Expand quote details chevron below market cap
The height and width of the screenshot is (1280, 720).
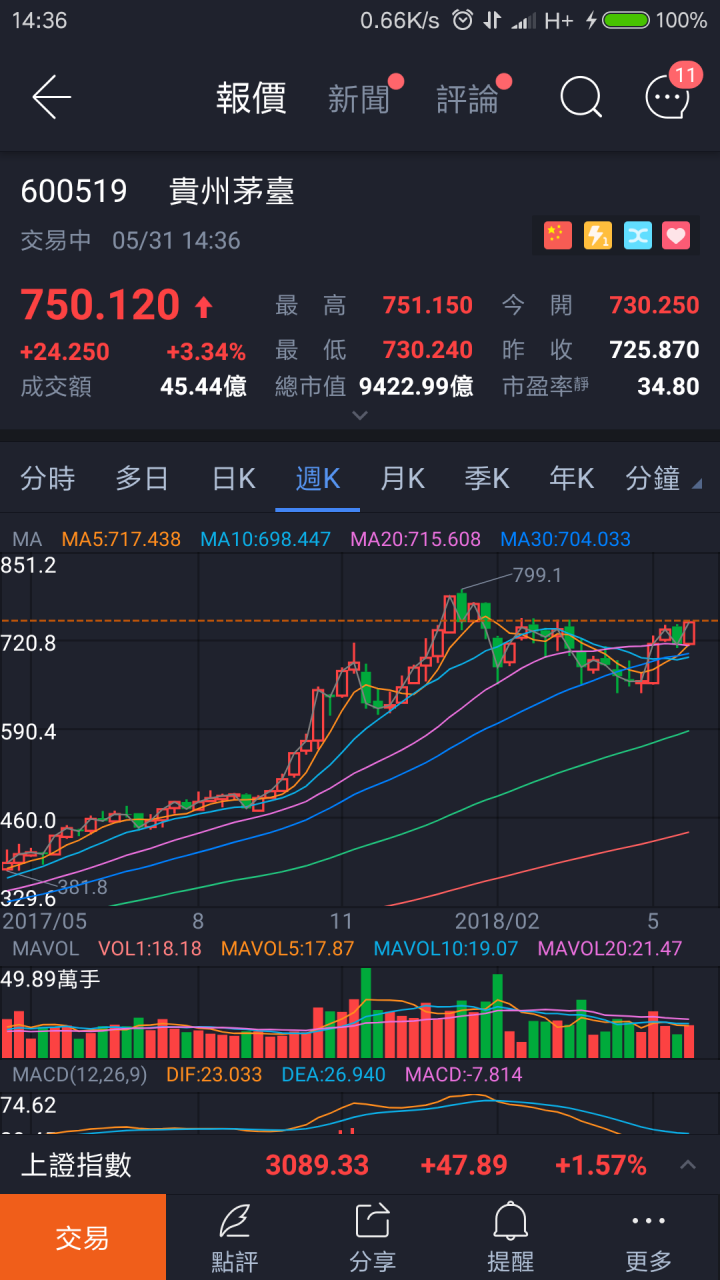[x=360, y=415]
